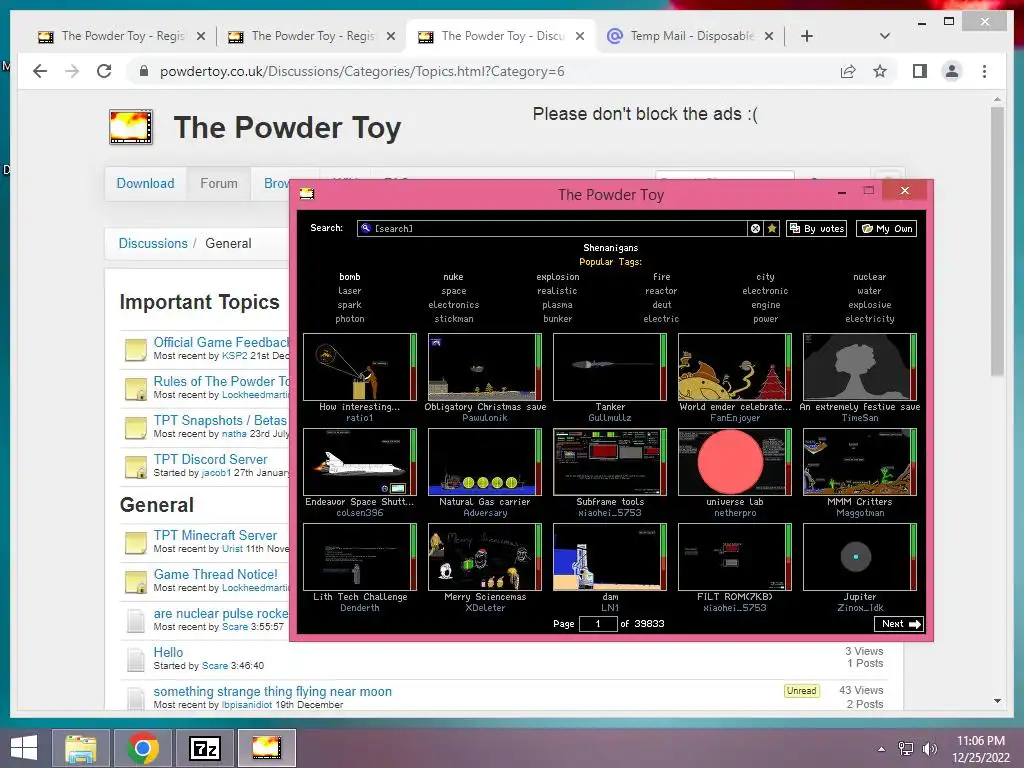
Task: Close the Temp Mail tab
Action: [x=769, y=36]
